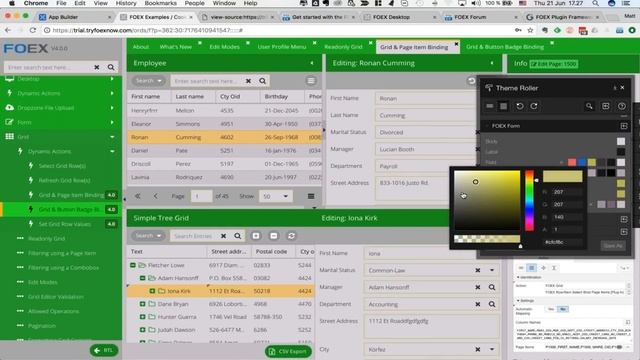Open the Employee Search dropdown button
Image resolution: width=640 pixels, height=360 pixels.
149,81
